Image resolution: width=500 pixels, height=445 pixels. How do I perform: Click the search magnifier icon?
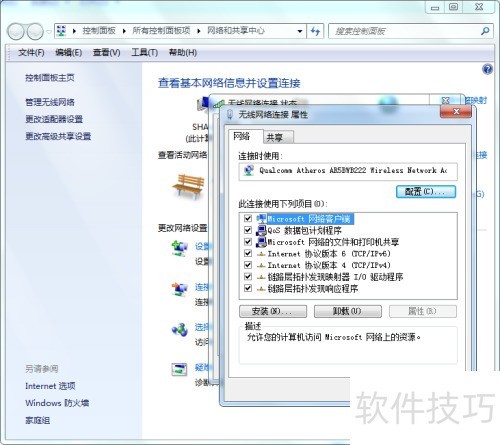(x=485, y=31)
